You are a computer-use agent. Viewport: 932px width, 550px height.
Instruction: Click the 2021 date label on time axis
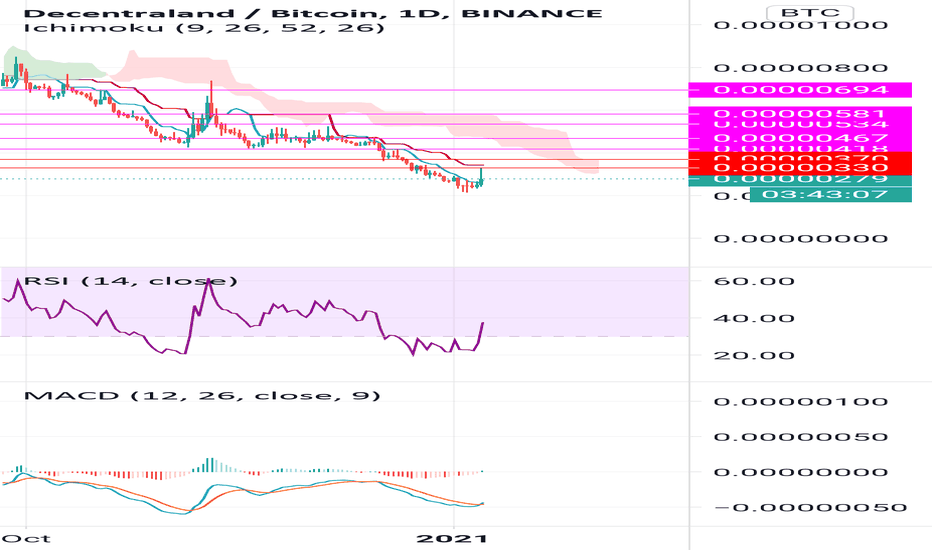coord(452,539)
